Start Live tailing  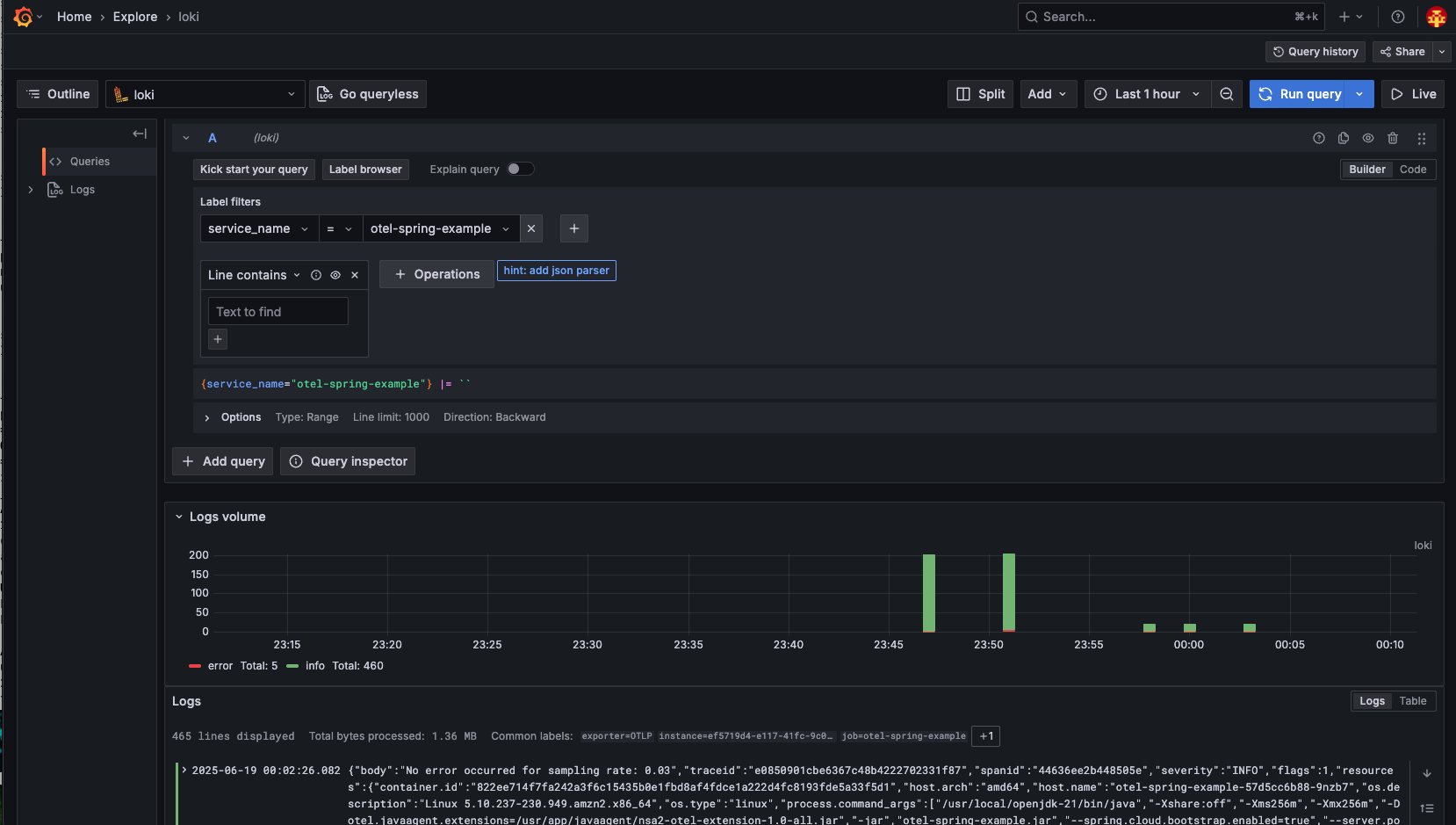(1413, 94)
